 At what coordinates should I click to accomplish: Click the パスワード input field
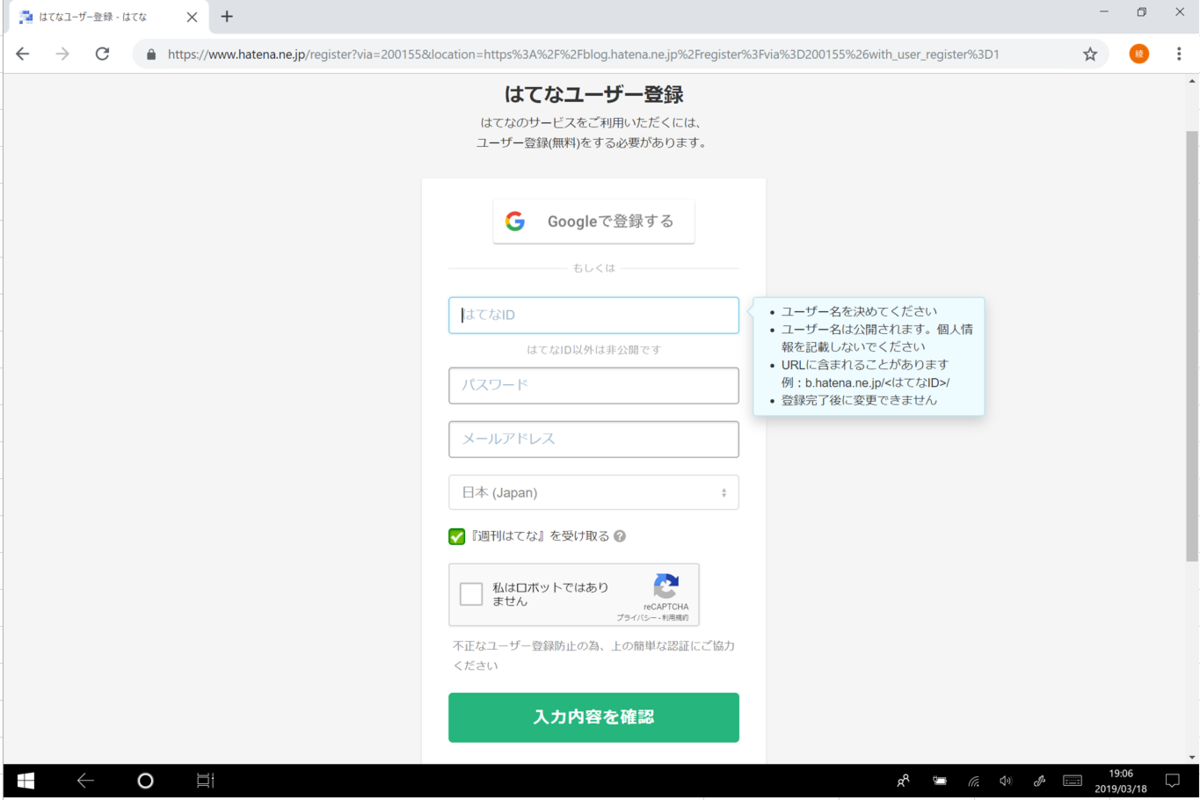pos(594,385)
